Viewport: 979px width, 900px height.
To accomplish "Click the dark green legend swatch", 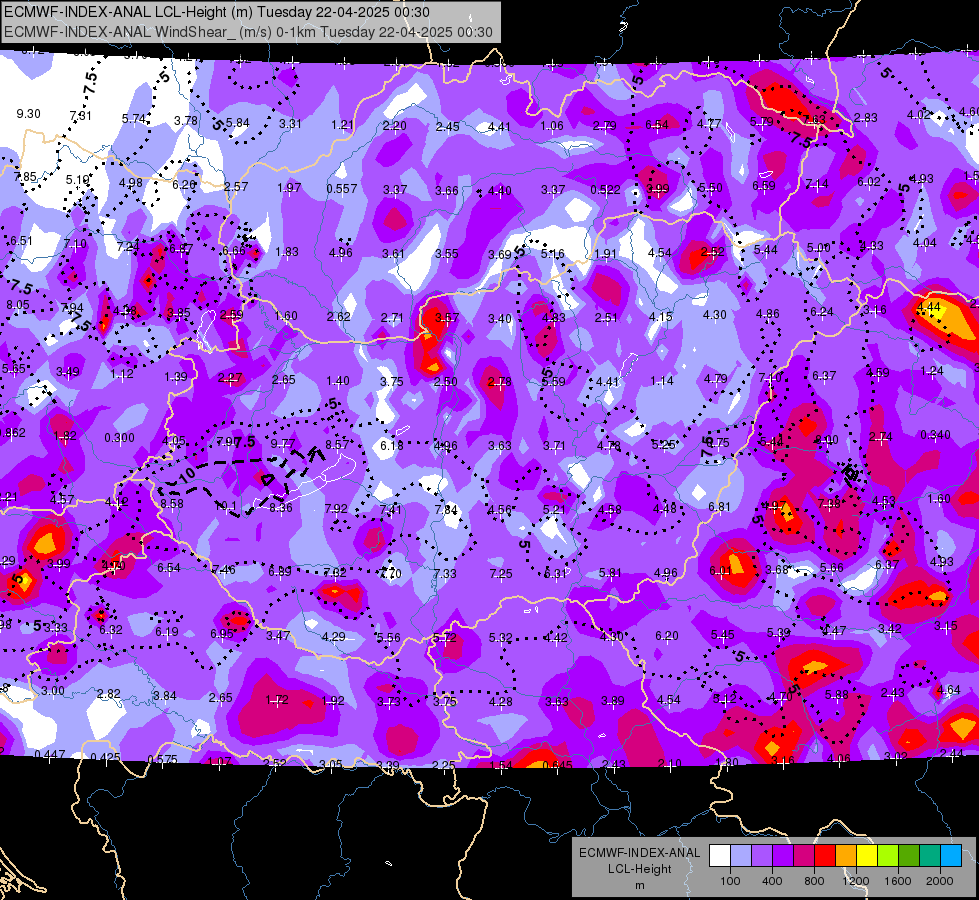I will [908, 855].
